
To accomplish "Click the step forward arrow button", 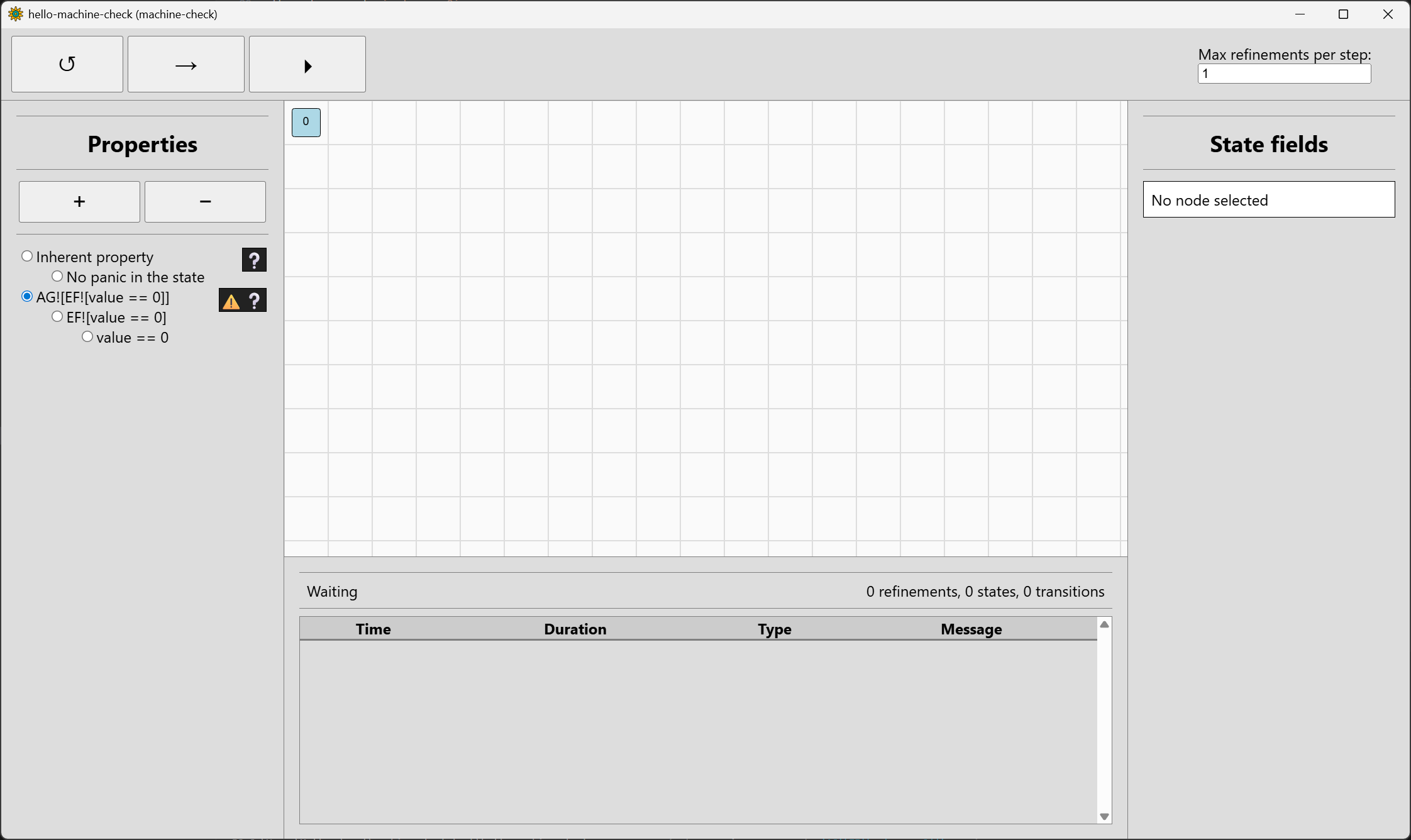I will coord(185,64).
